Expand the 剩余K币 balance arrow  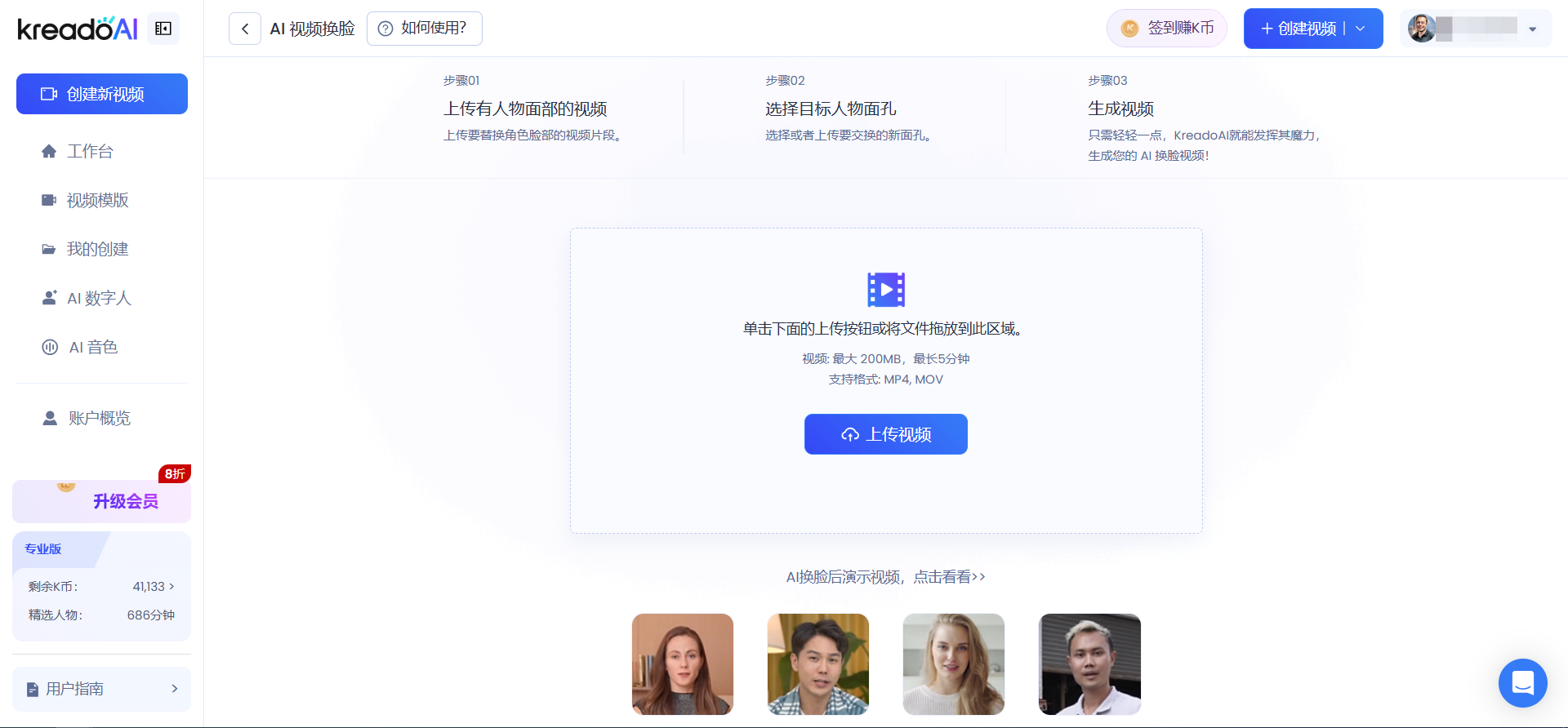click(x=171, y=586)
